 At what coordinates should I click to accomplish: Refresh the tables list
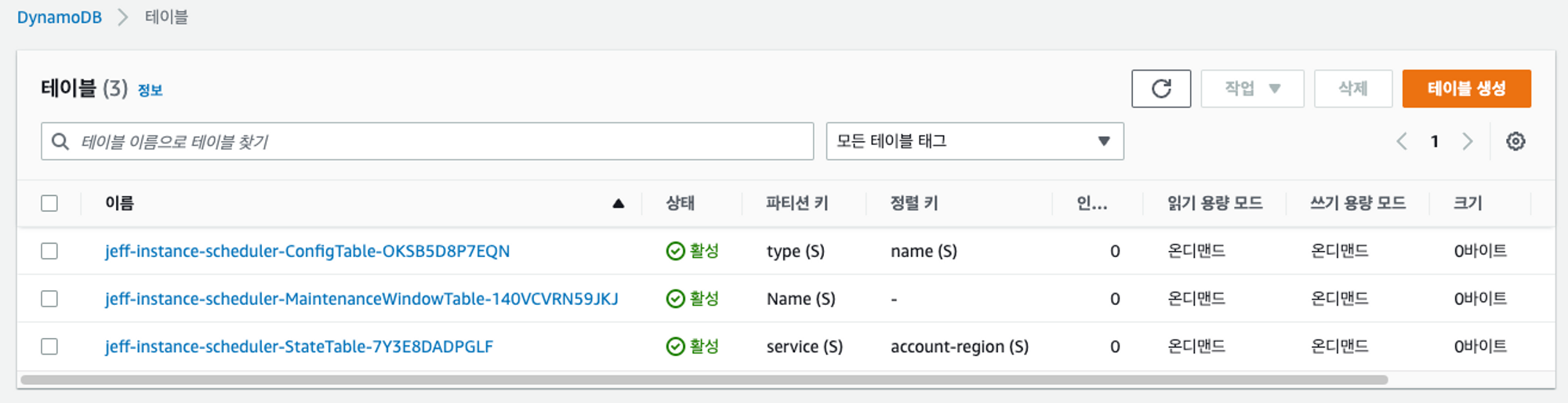click(1161, 89)
